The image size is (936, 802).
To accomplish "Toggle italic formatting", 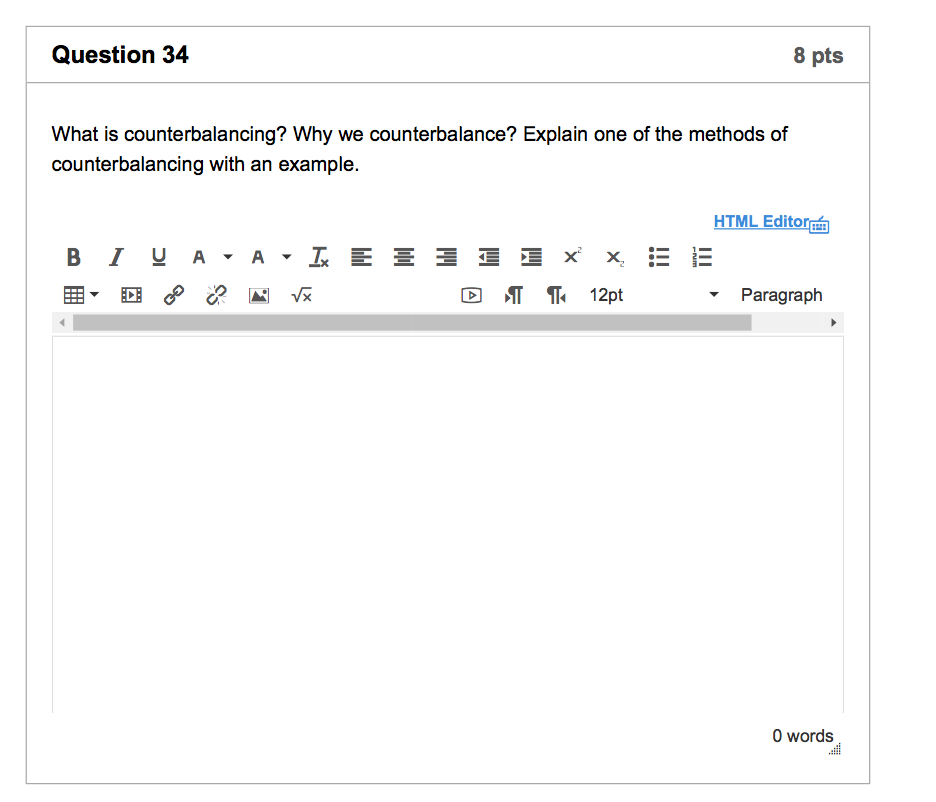I will [116, 257].
